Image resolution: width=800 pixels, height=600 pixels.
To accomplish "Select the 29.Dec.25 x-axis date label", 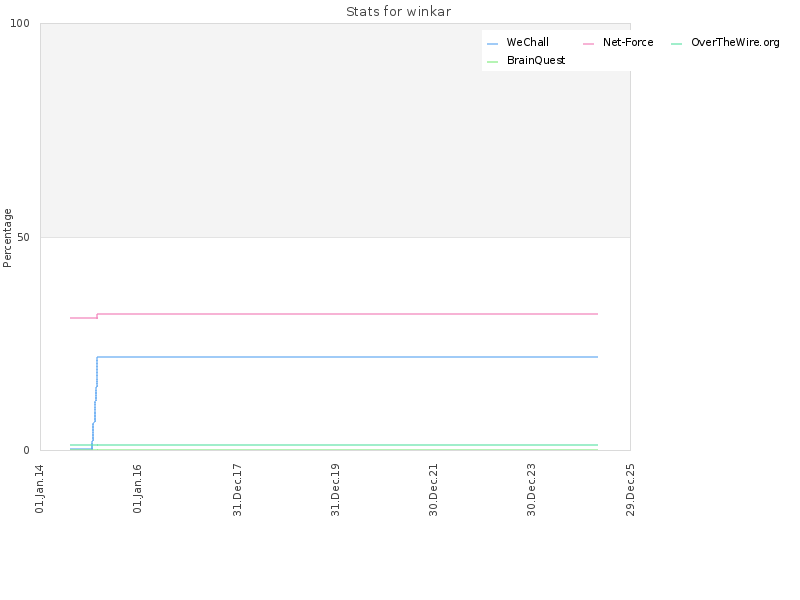I will pyautogui.click(x=630, y=490).
